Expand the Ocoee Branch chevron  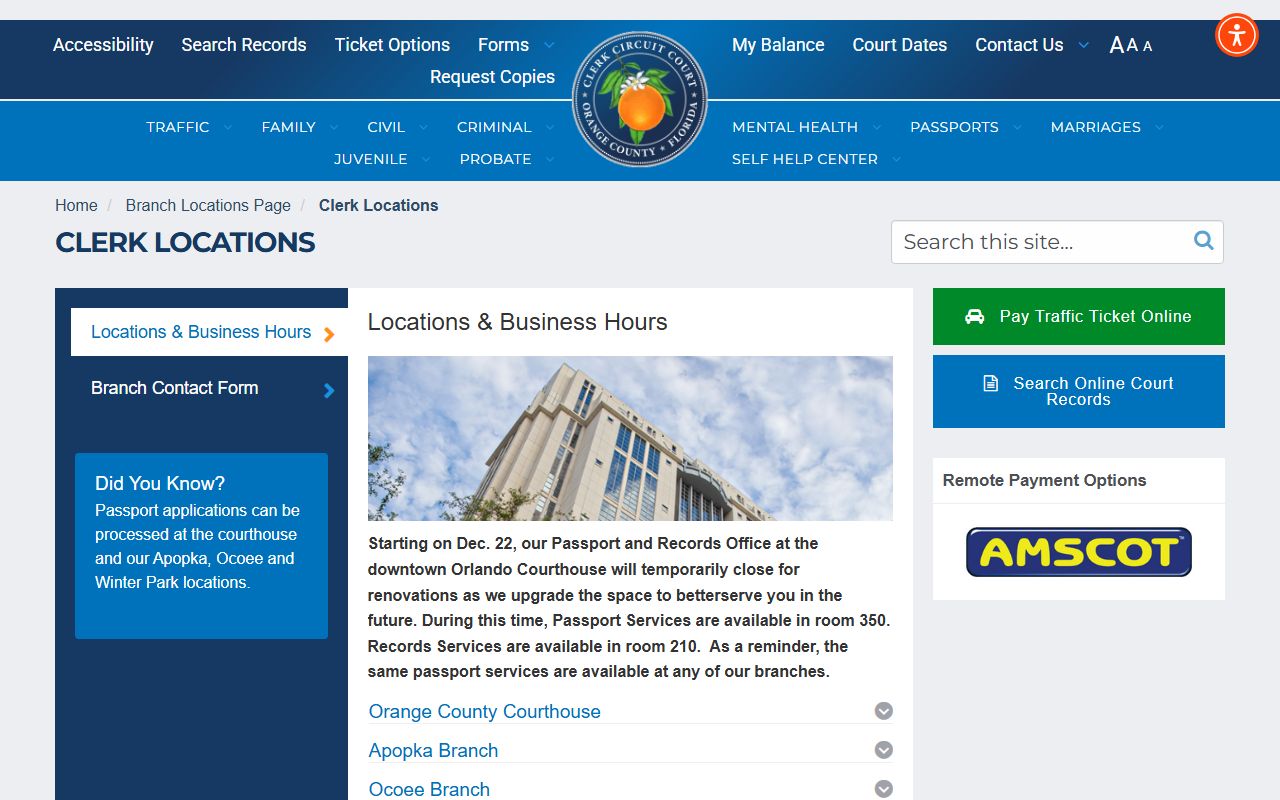pos(884,789)
